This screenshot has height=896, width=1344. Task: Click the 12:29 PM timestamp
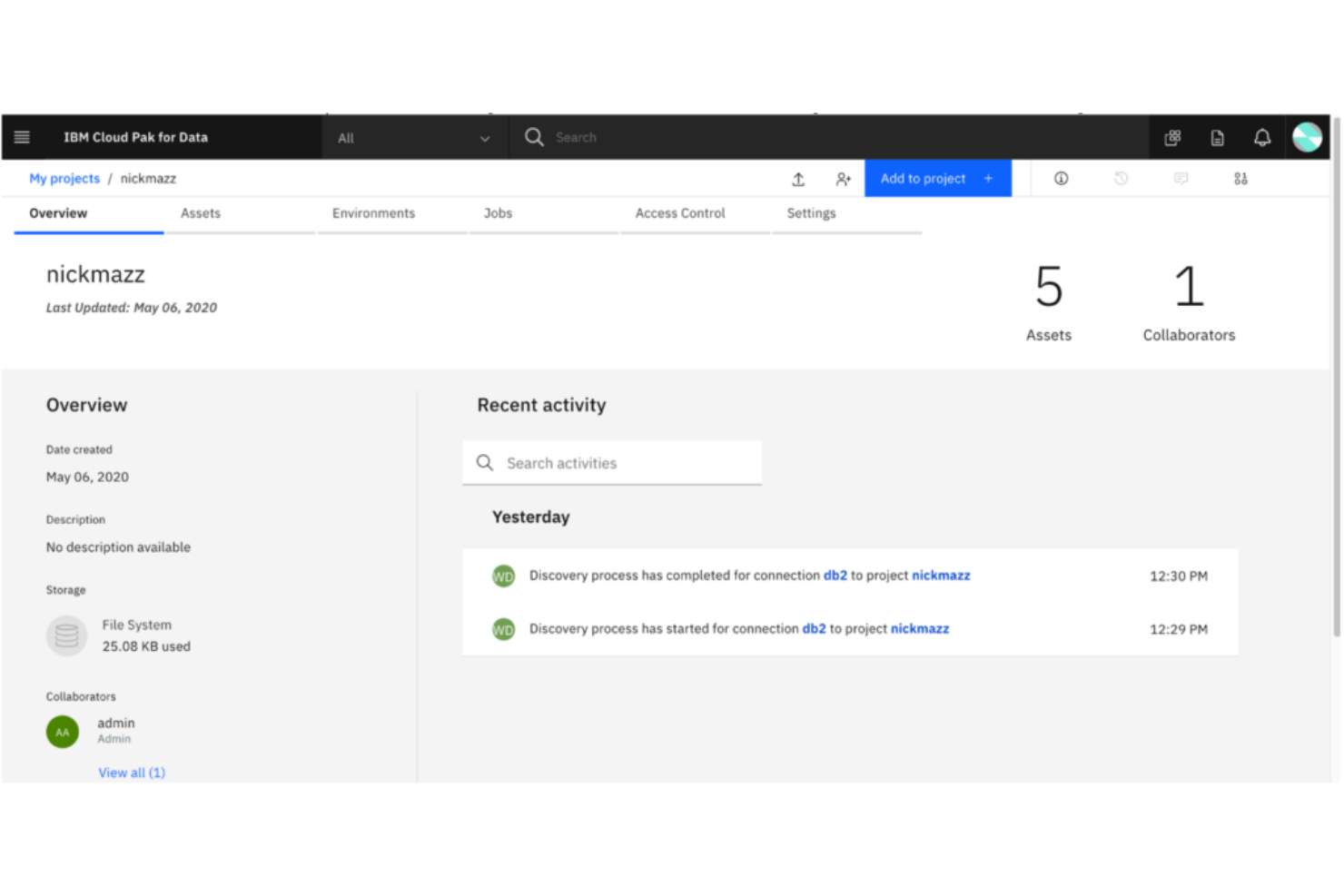tap(1179, 629)
